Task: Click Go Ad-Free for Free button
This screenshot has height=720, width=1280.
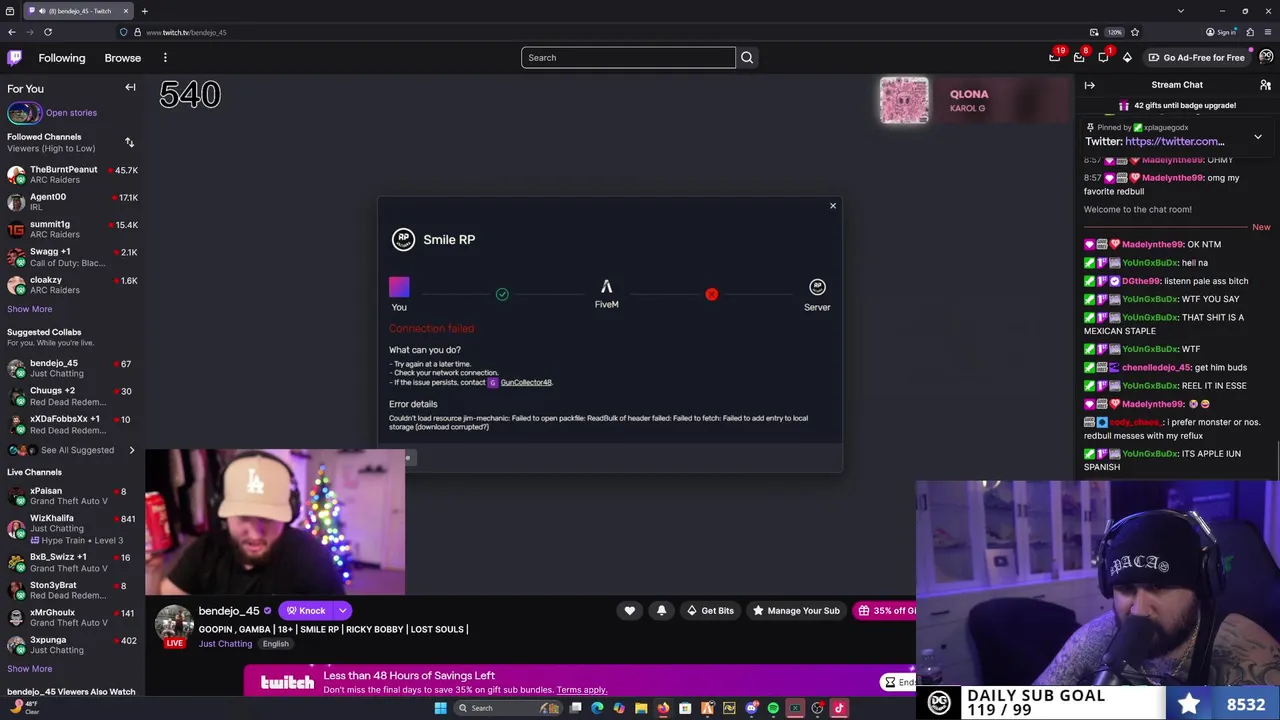Action: click(x=1196, y=58)
